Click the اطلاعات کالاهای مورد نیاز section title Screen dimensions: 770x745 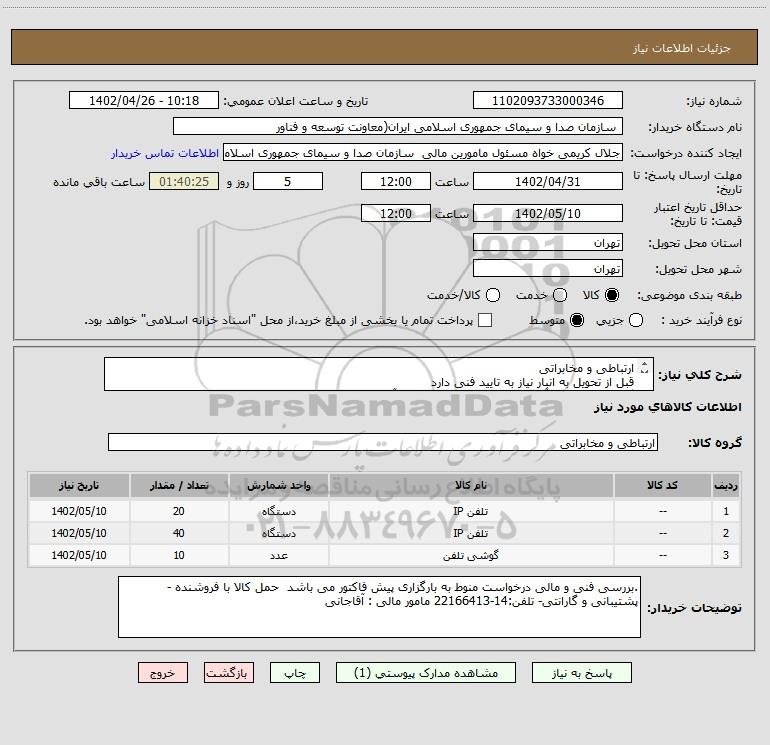coord(668,407)
